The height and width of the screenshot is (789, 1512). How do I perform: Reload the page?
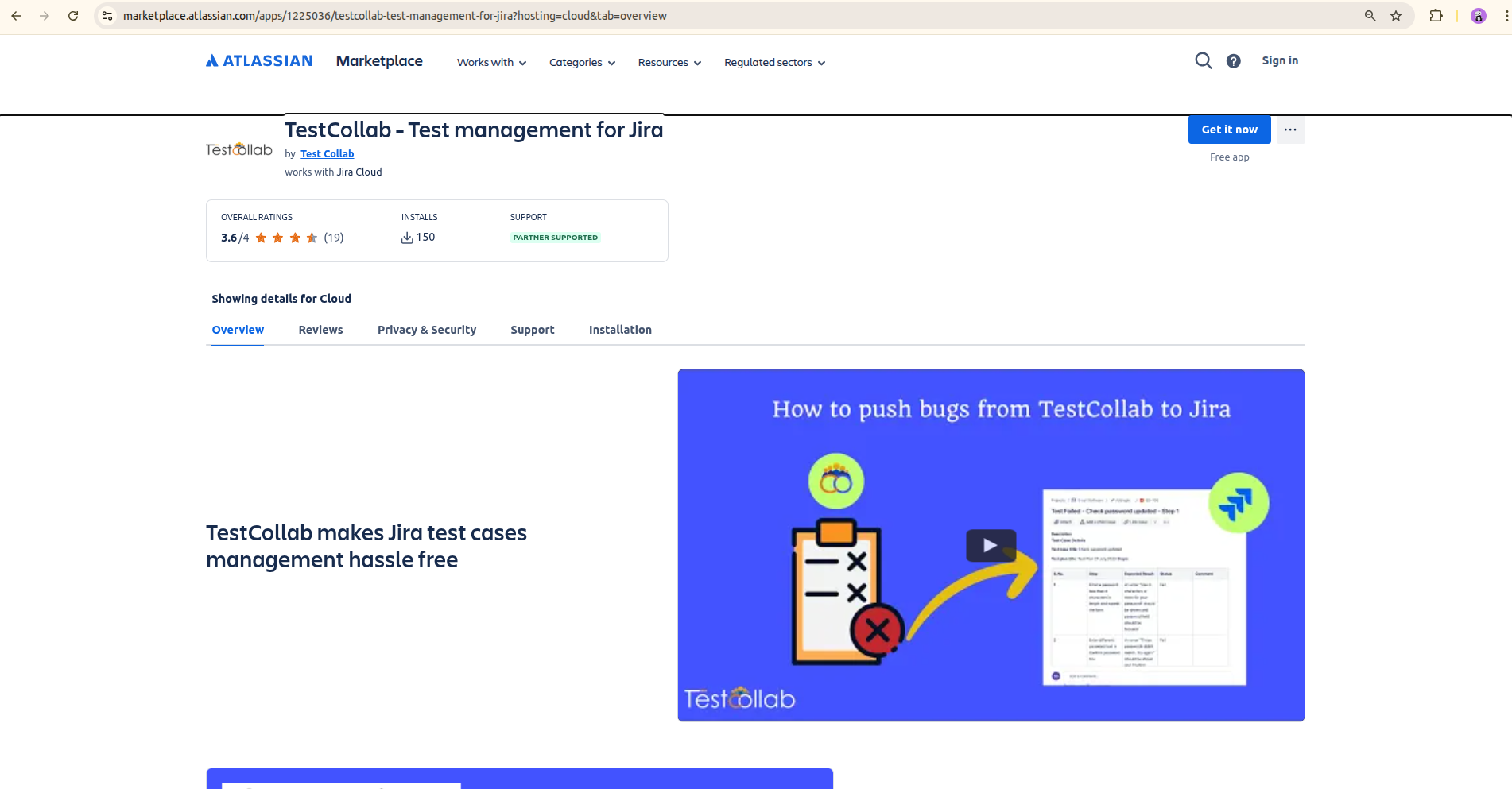[73, 16]
